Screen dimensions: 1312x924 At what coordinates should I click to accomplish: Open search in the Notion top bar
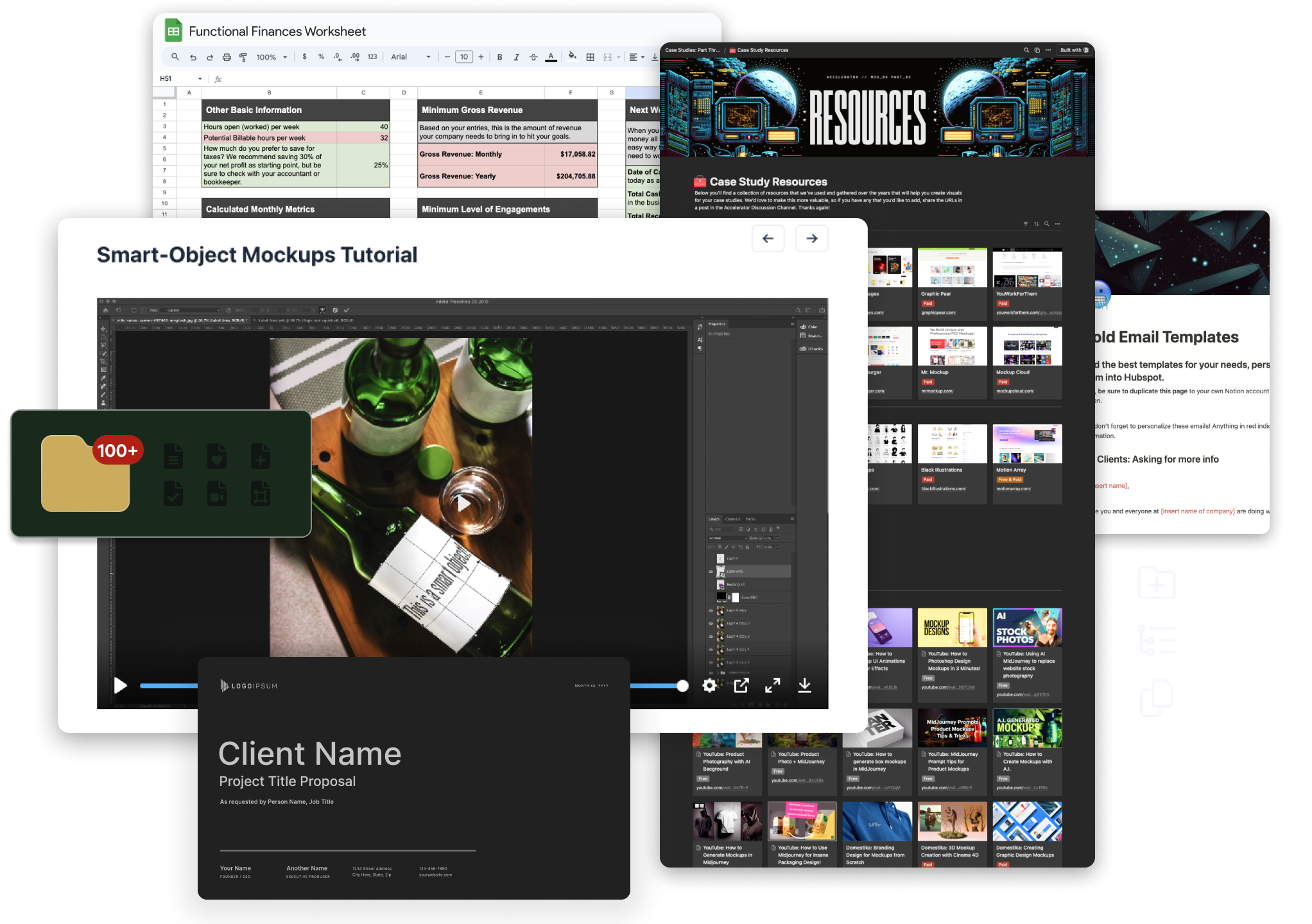click(1026, 50)
